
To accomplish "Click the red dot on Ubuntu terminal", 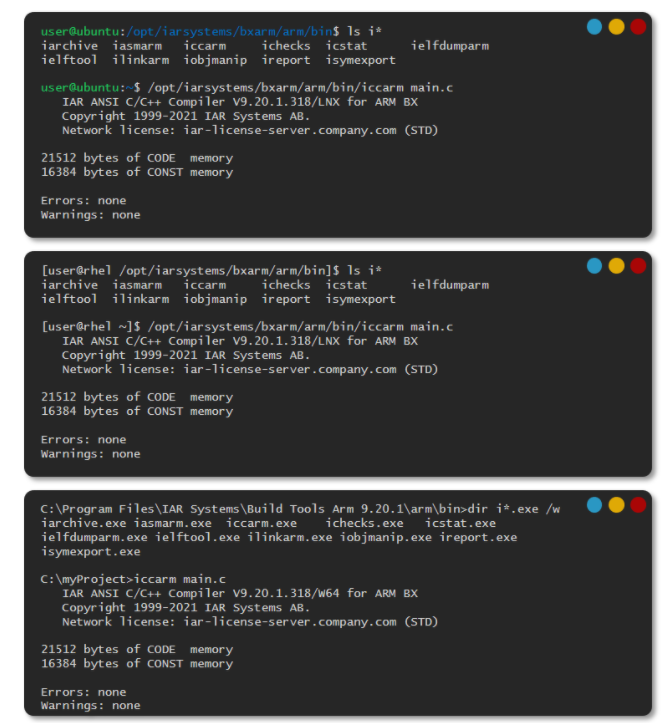I will 637,27.
